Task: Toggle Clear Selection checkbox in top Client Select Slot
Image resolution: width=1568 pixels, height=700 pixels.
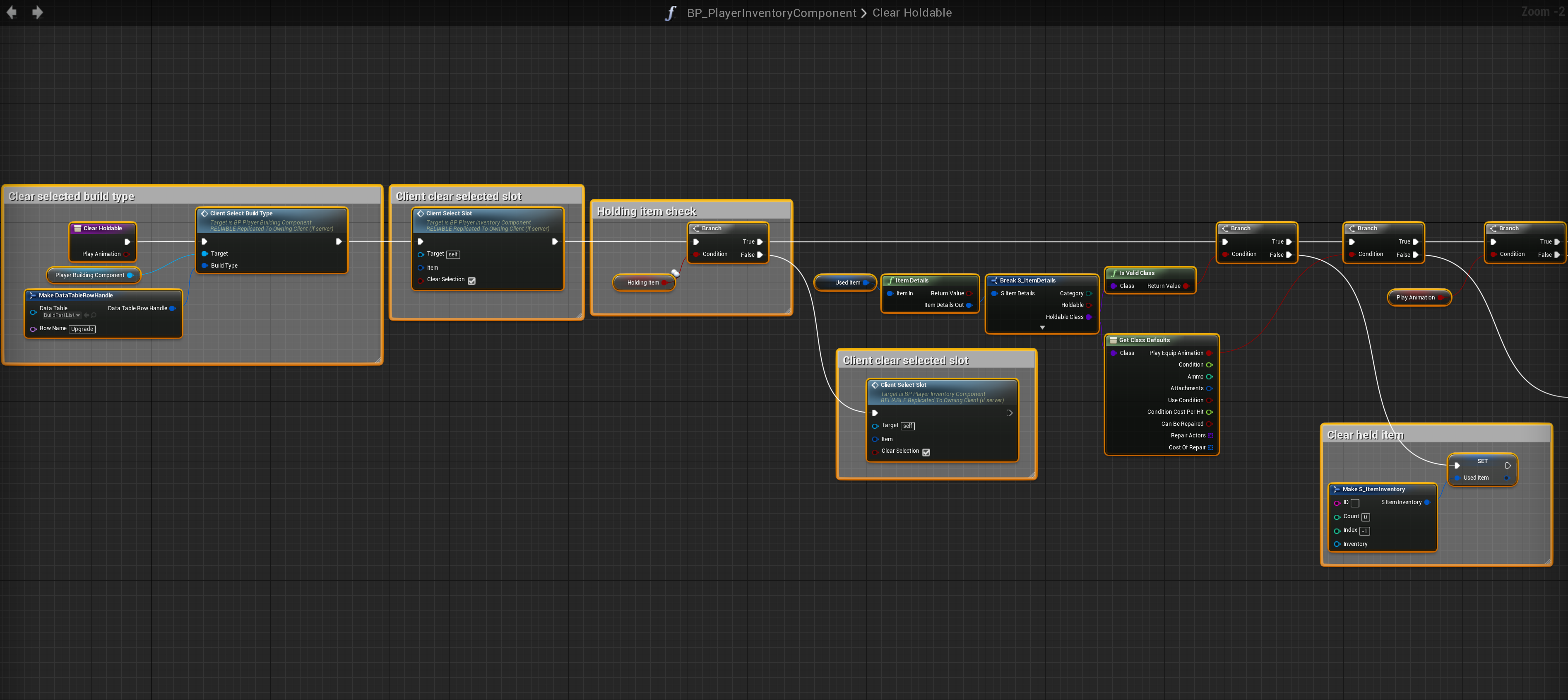Action: click(x=472, y=281)
